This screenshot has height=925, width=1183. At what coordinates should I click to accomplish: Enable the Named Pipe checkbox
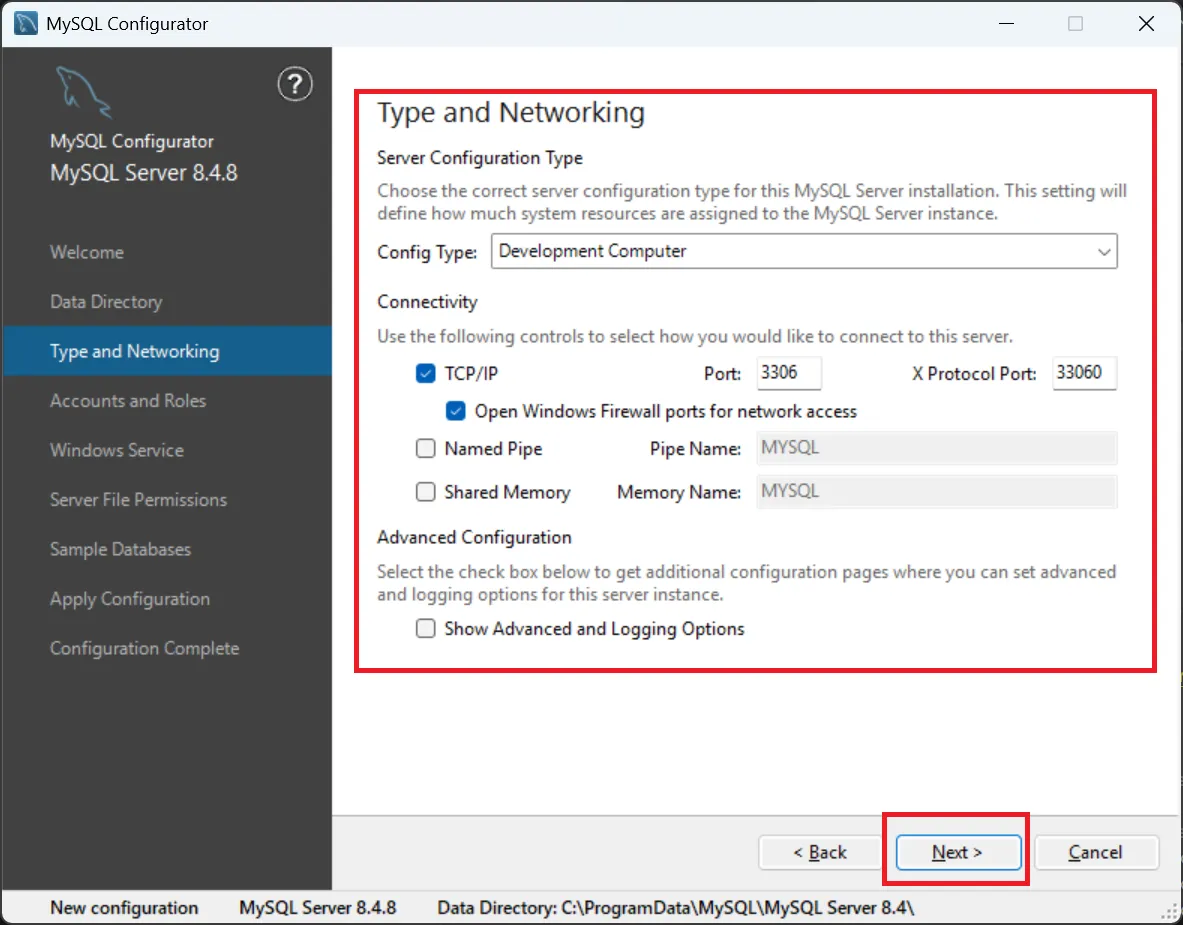426,449
